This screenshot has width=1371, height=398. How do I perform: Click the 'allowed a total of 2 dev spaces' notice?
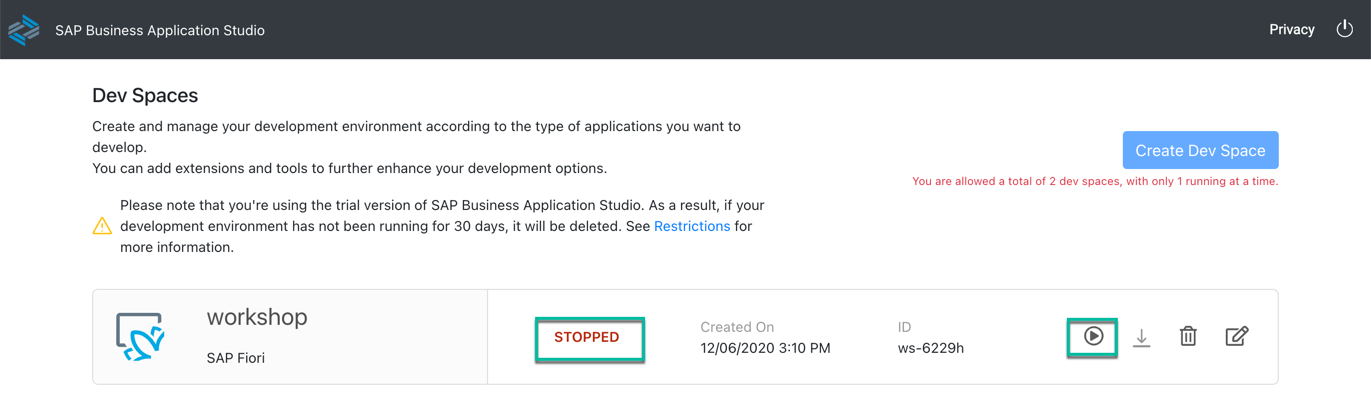(1095, 182)
